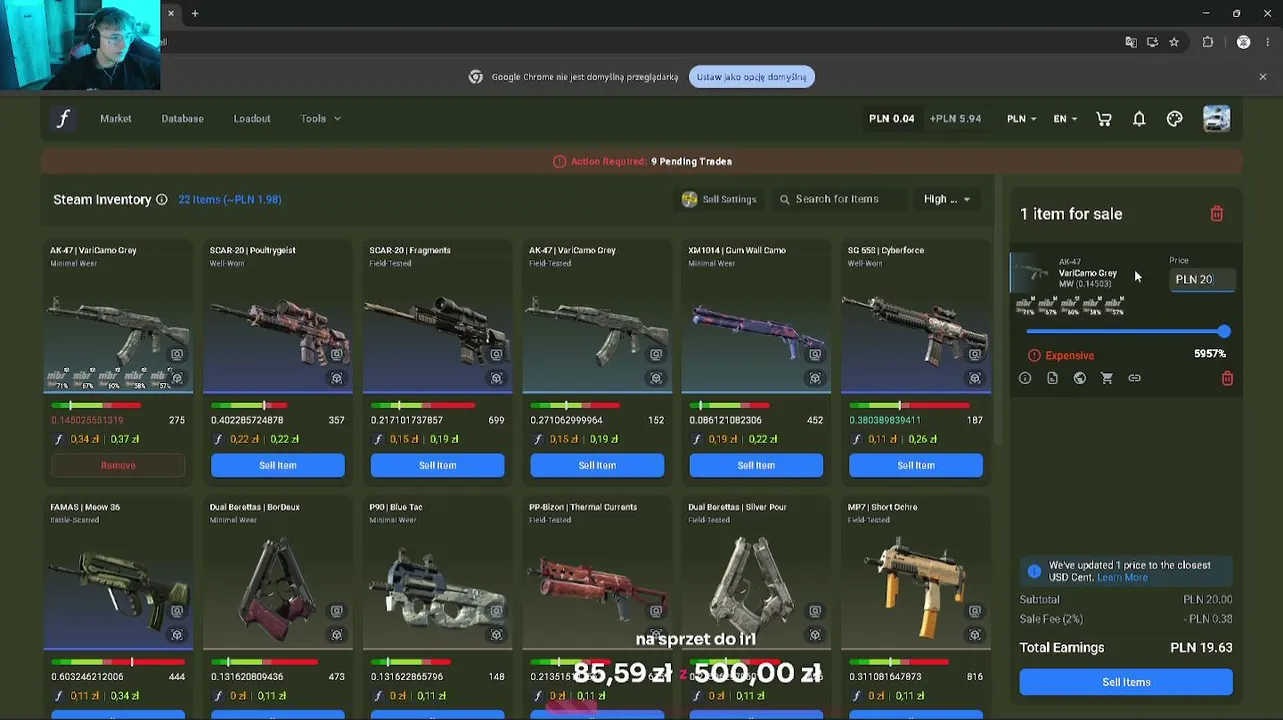Viewport: 1283px width, 720px height.
Task: Open 3D view icon on XM1014 Gum Wall Camo
Action: click(x=815, y=378)
